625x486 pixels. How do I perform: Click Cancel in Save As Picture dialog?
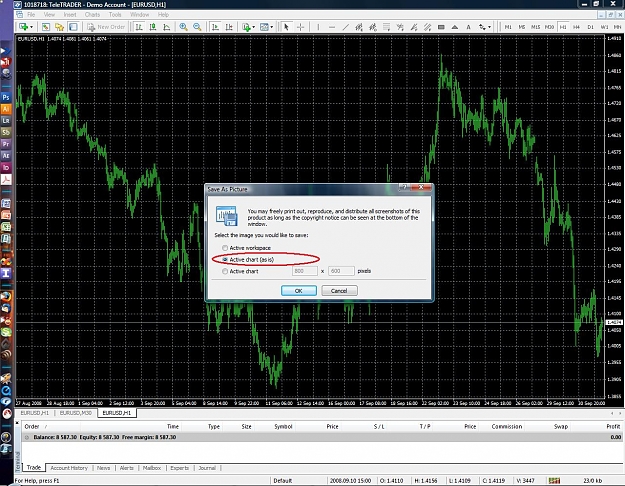[x=339, y=291]
